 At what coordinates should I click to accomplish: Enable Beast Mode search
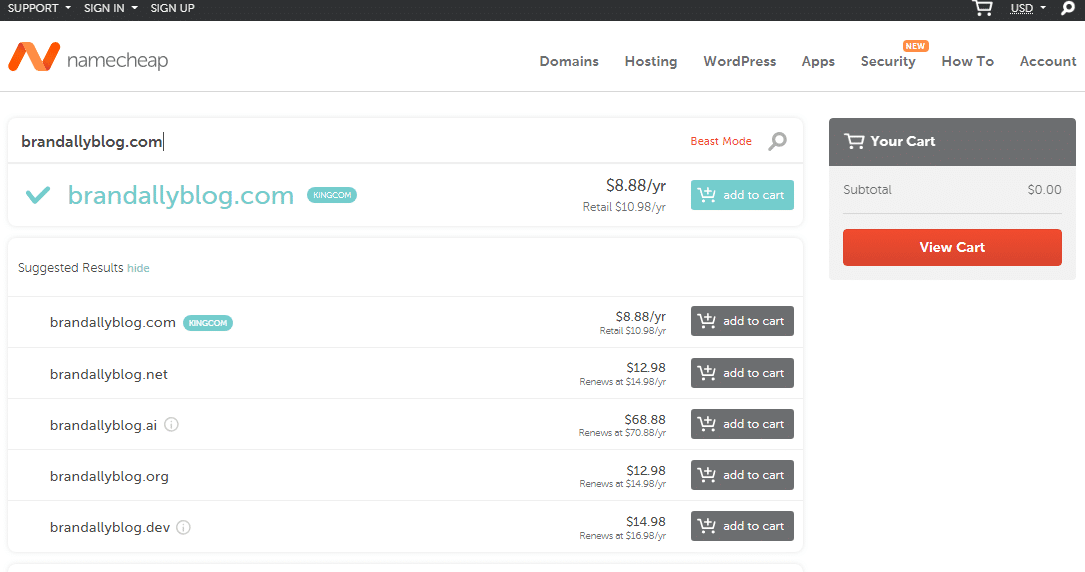pos(721,141)
